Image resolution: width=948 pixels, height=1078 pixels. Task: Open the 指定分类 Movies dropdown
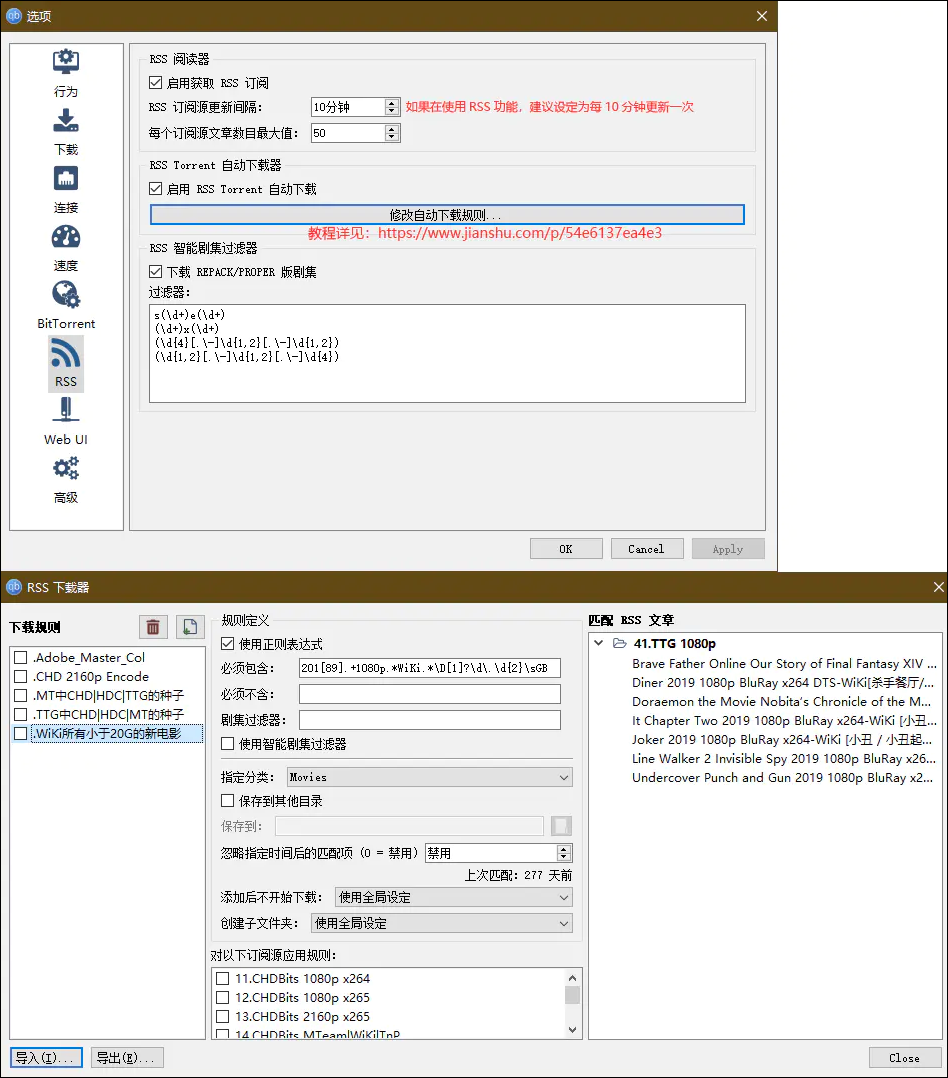coord(428,777)
